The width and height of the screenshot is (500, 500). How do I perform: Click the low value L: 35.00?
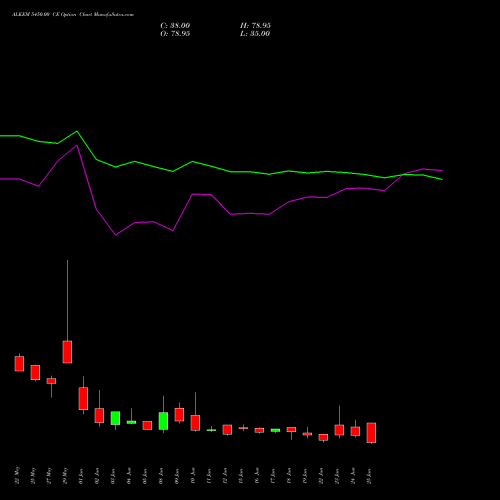255,34
